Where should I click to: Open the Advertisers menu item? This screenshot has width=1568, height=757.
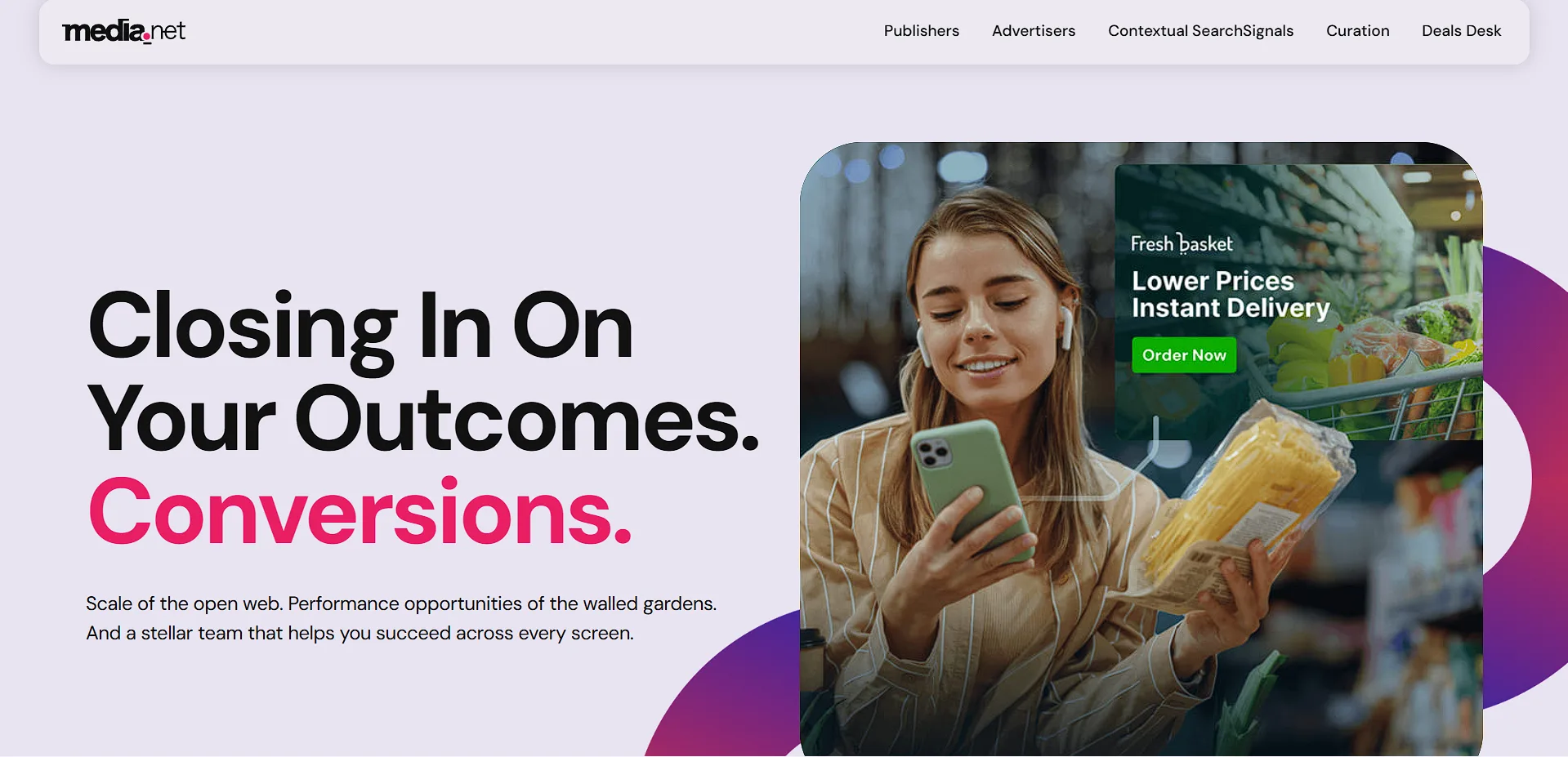[x=1033, y=31]
